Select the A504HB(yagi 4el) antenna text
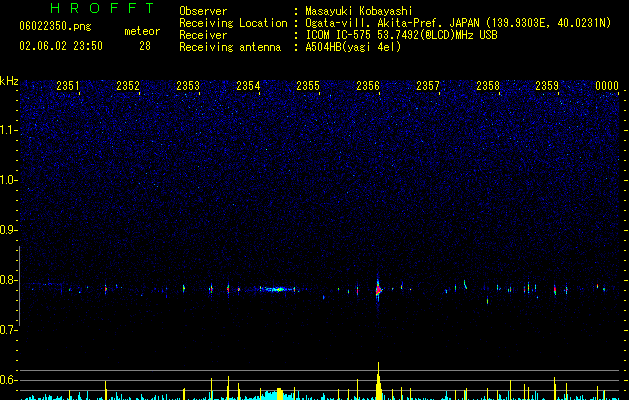629x400 pixels. click(353, 47)
